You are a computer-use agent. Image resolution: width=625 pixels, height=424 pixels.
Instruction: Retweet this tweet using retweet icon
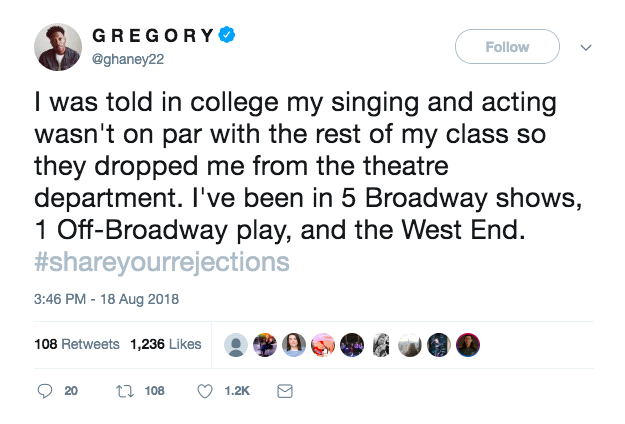click(126, 391)
